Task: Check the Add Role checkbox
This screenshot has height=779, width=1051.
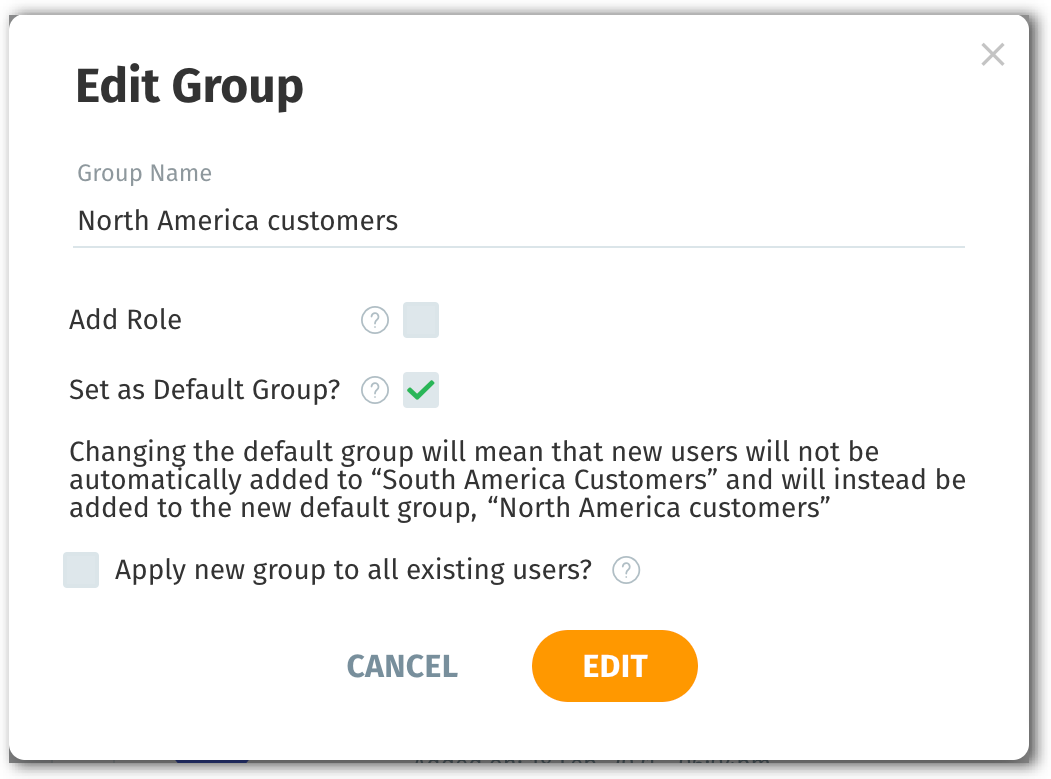Action: click(x=420, y=320)
